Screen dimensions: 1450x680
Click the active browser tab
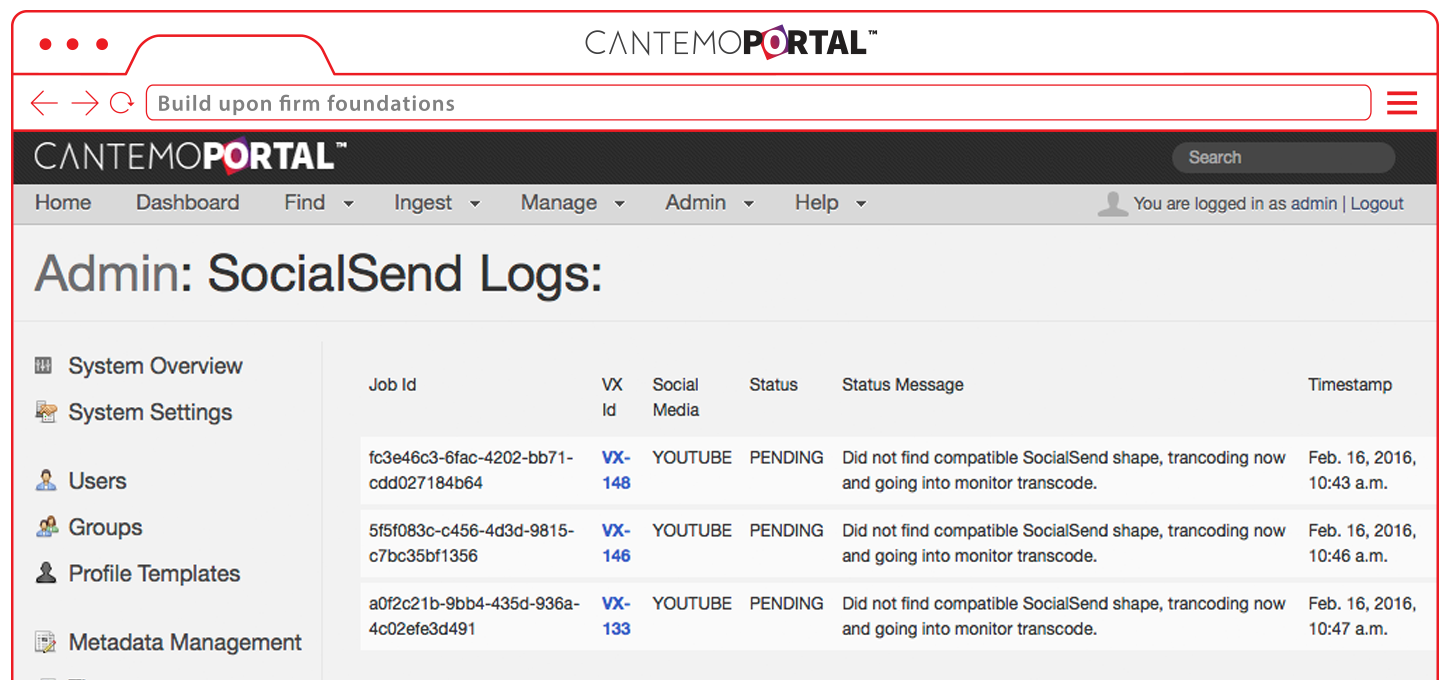pyautogui.click(x=232, y=55)
